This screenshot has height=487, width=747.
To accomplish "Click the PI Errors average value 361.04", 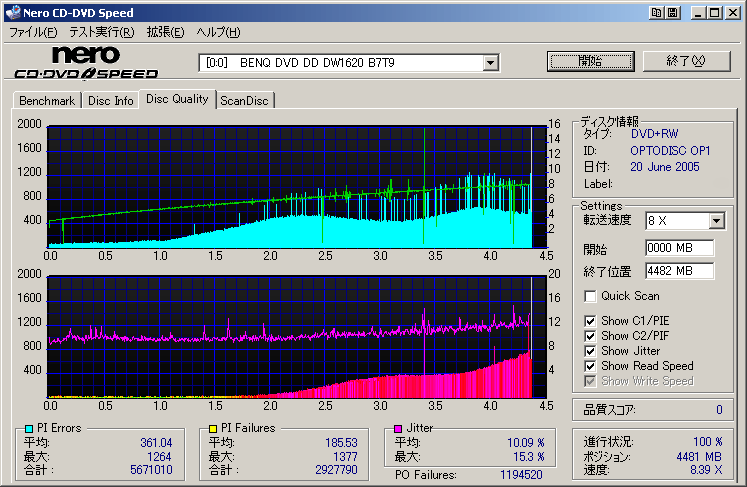I will [x=156, y=443].
